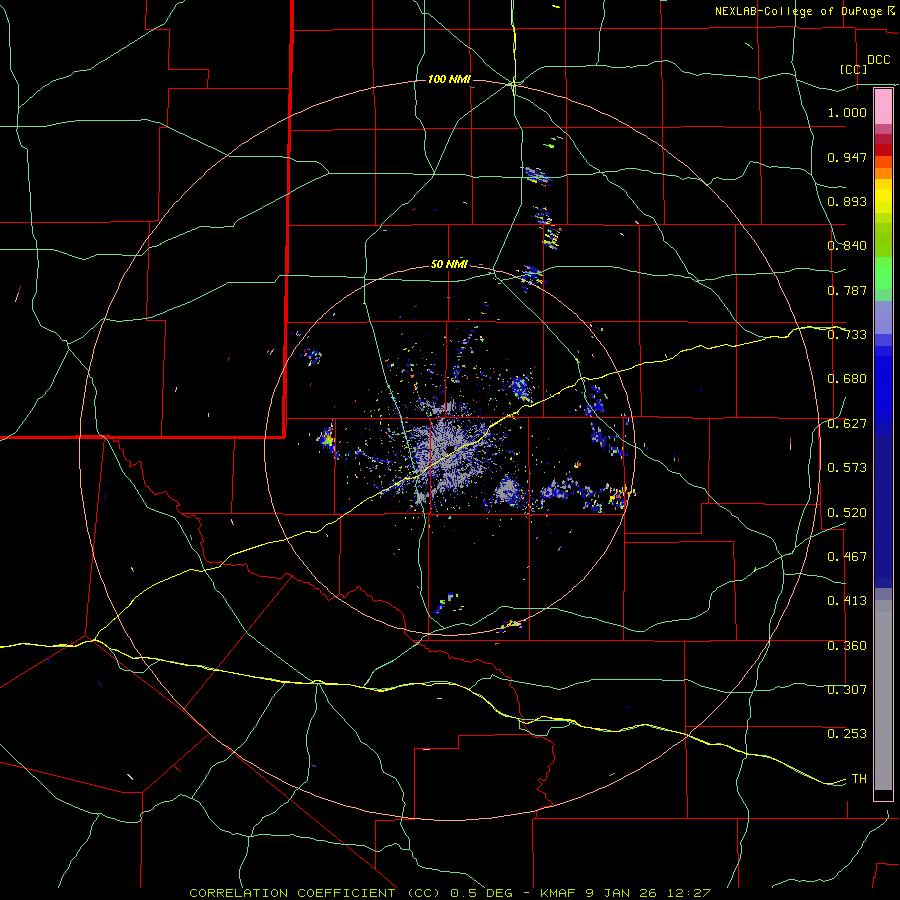900x900 pixels.
Task: Click the pink top segment of color bar
Action: (x=883, y=106)
